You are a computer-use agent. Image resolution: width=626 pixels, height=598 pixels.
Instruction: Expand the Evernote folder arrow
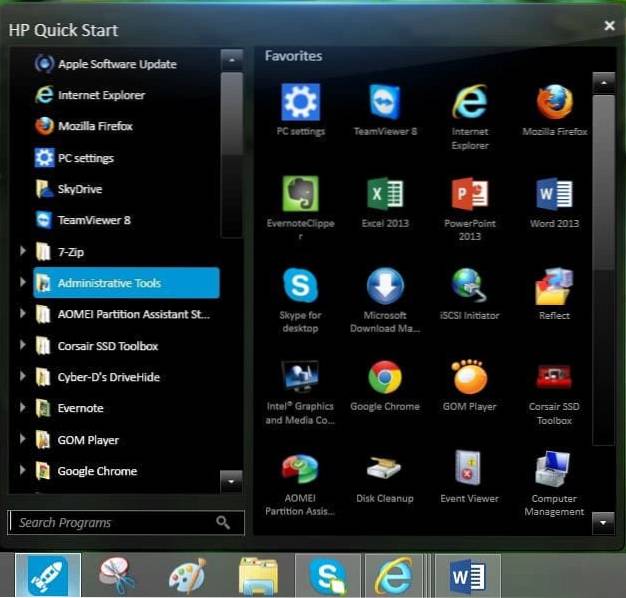pos(23,408)
